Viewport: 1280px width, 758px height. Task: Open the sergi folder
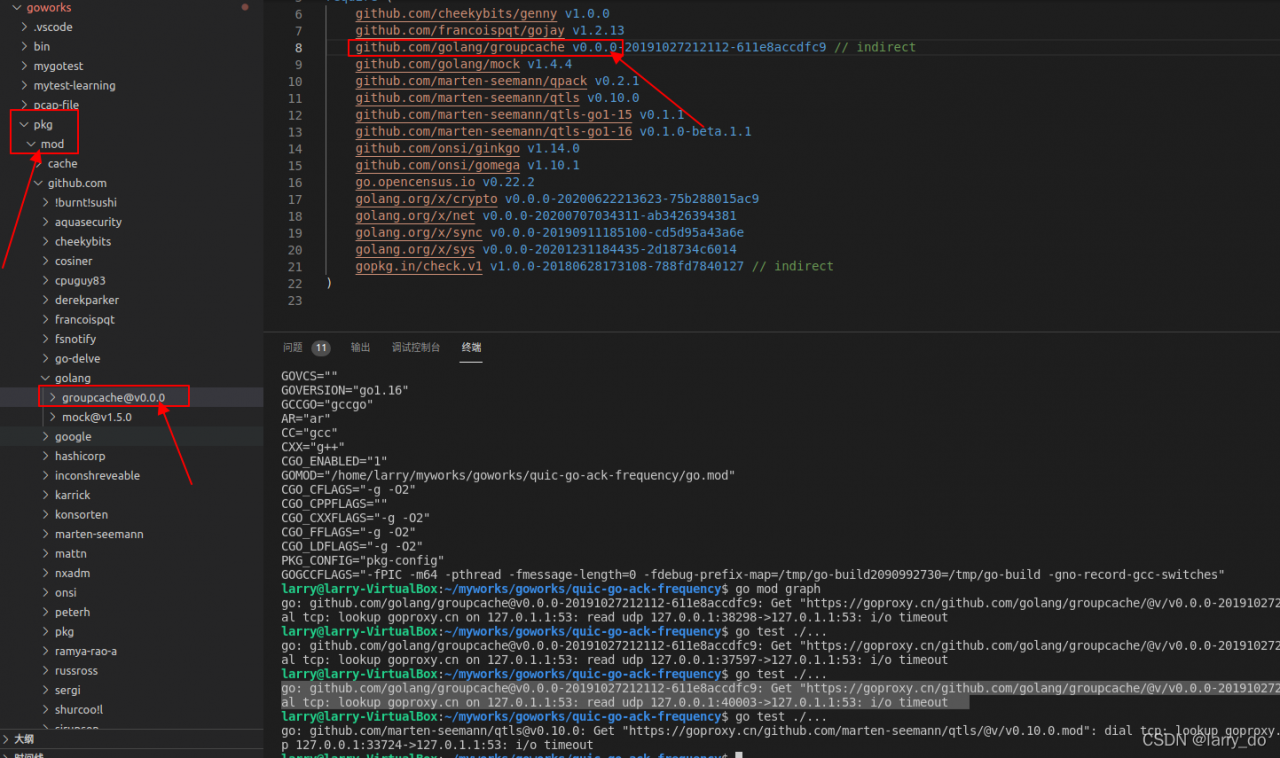coord(68,690)
